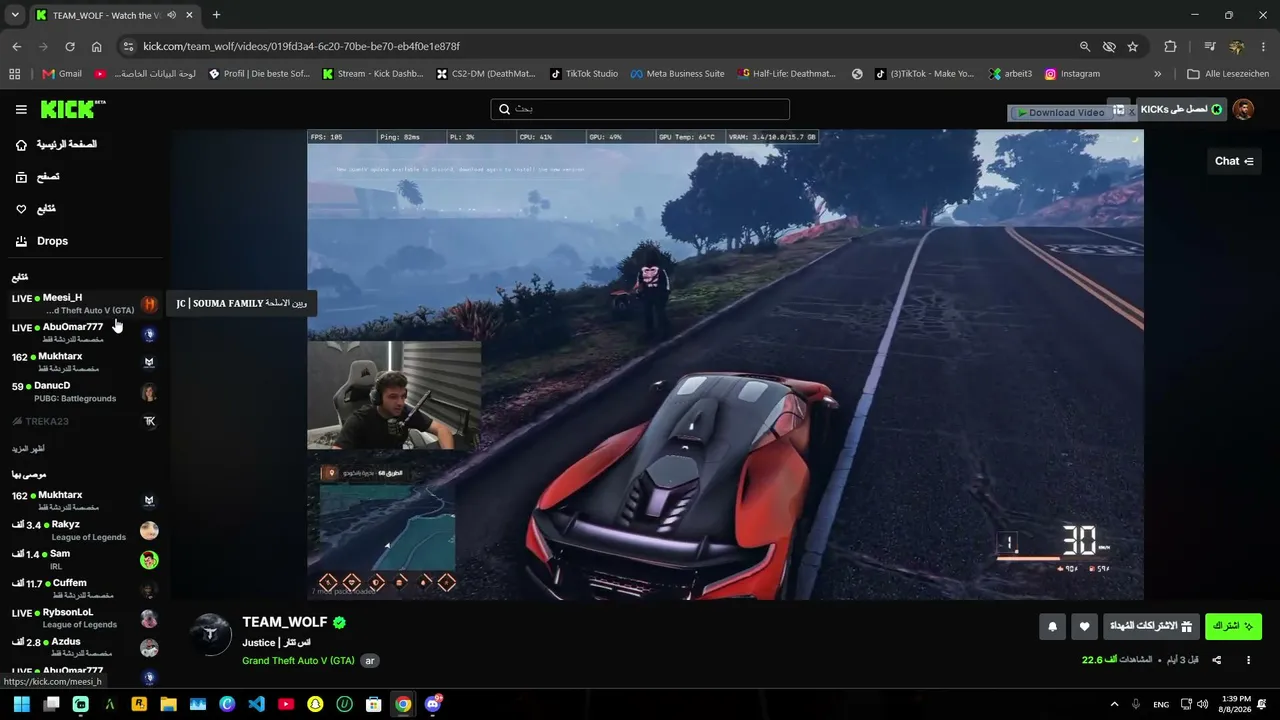Click the crossed-out eye icon in address bar
The height and width of the screenshot is (720, 1280).
tap(1109, 46)
